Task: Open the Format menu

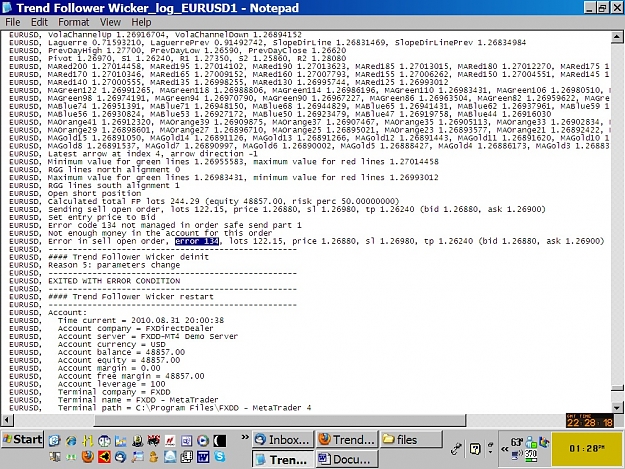Action: click(x=74, y=22)
